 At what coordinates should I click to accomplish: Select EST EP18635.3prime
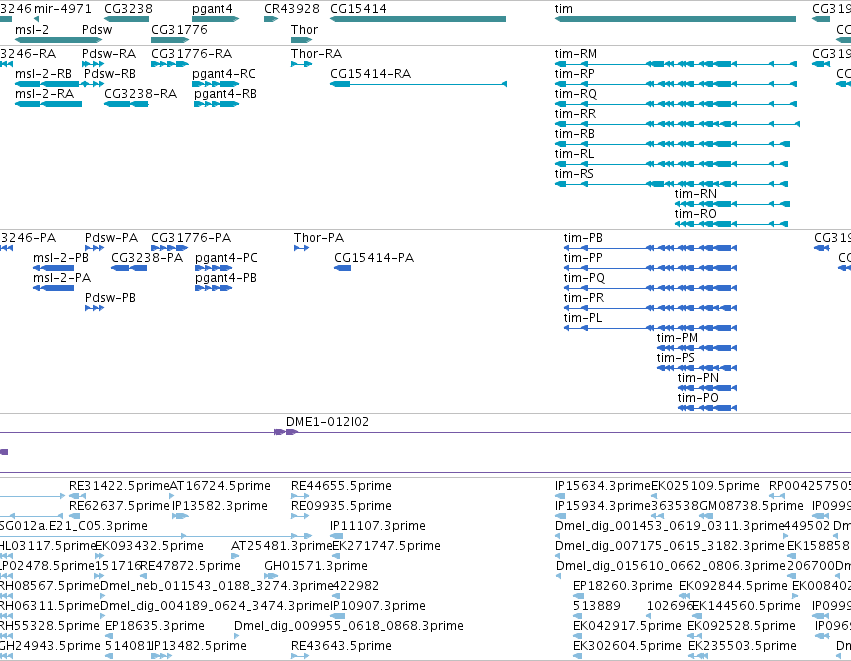109,636
